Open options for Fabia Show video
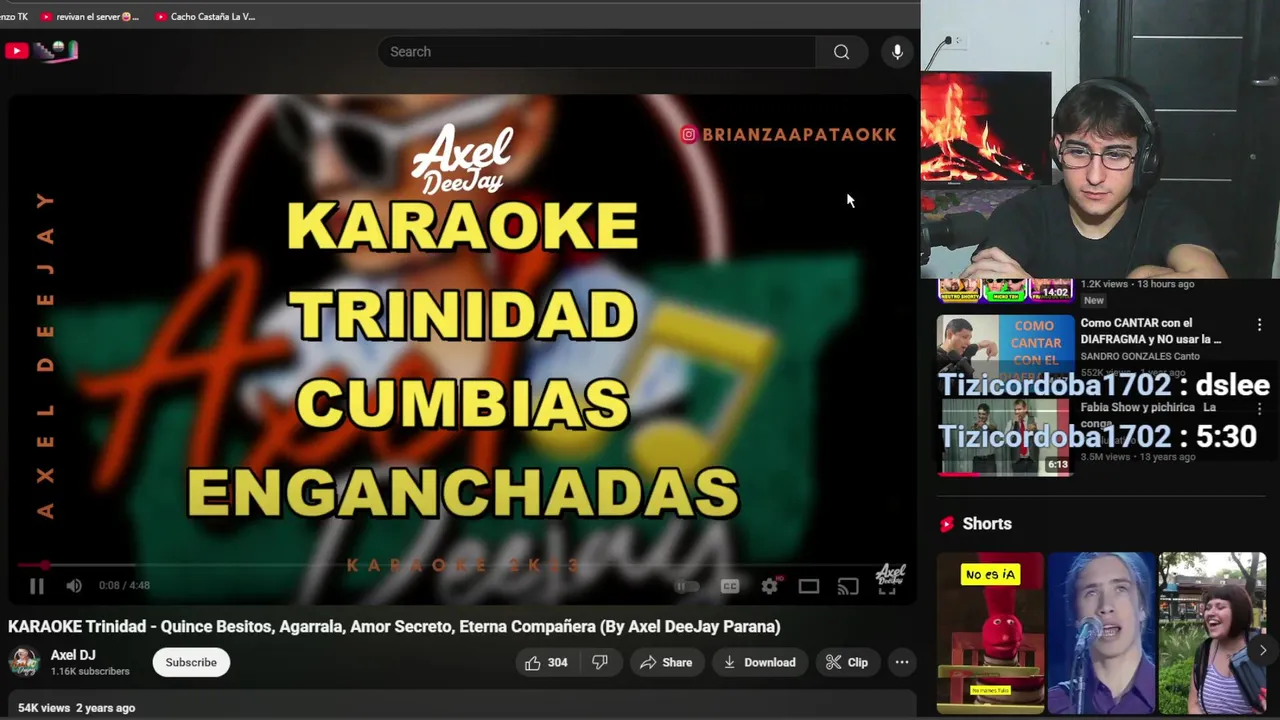The width and height of the screenshot is (1280, 720). 1259,409
